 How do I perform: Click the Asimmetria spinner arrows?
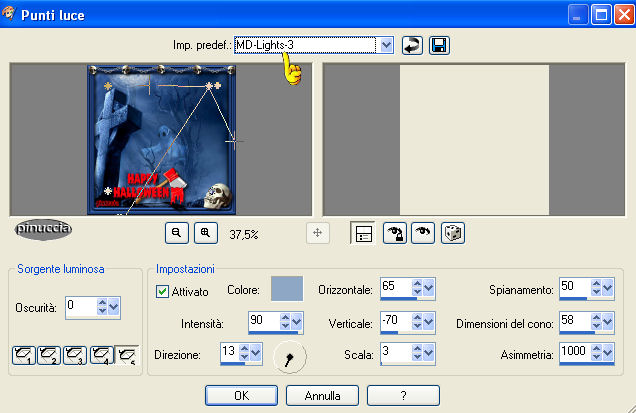pyautogui.click(x=596, y=353)
